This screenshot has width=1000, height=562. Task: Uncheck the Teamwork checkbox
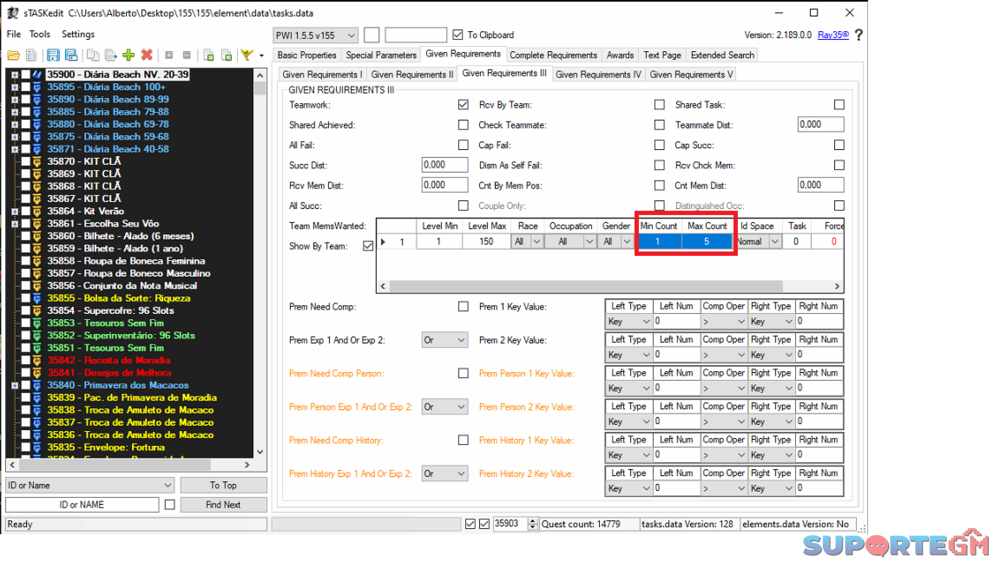(463, 105)
